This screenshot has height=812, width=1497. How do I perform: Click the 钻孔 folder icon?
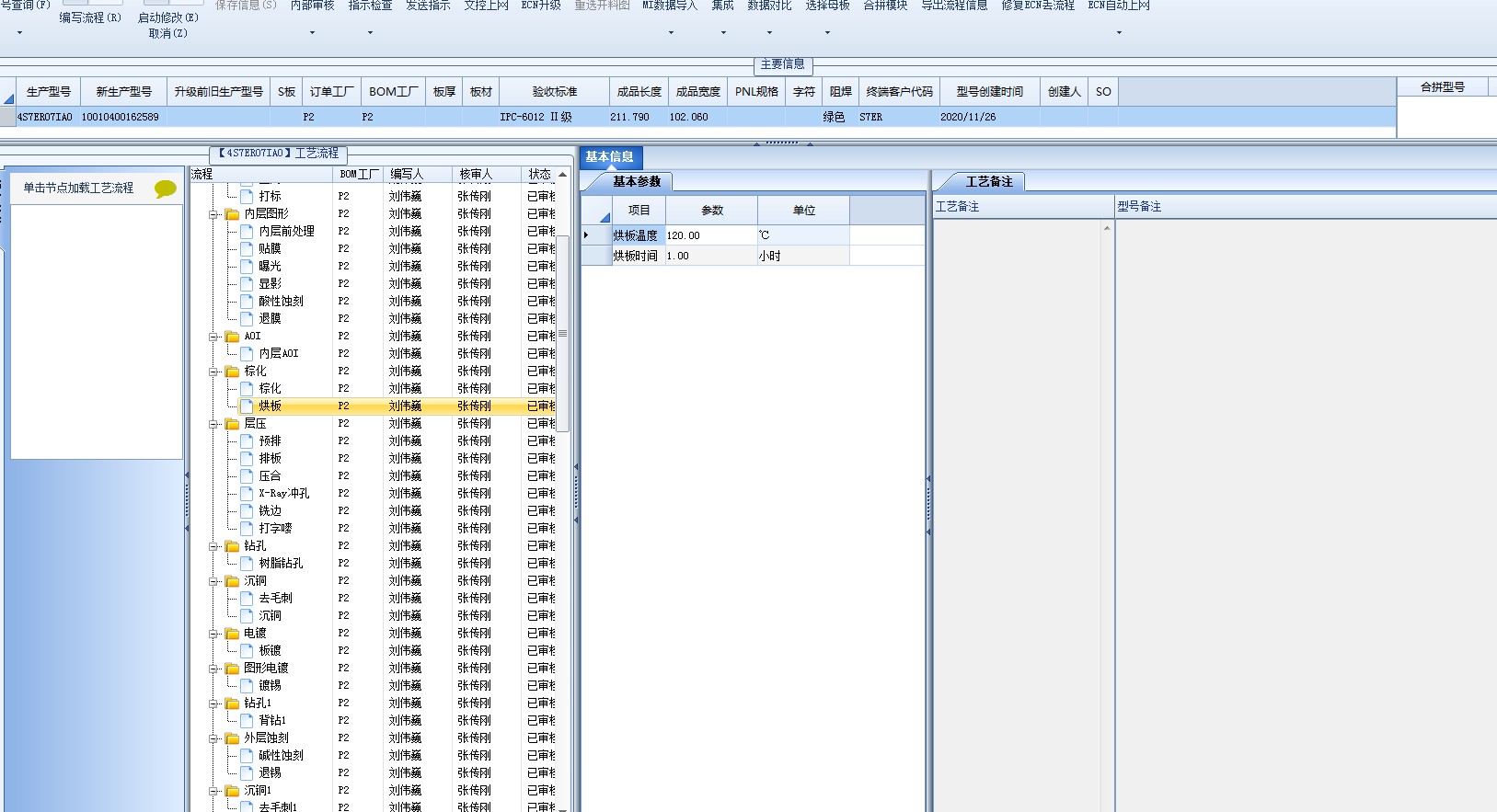click(x=232, y=546)
